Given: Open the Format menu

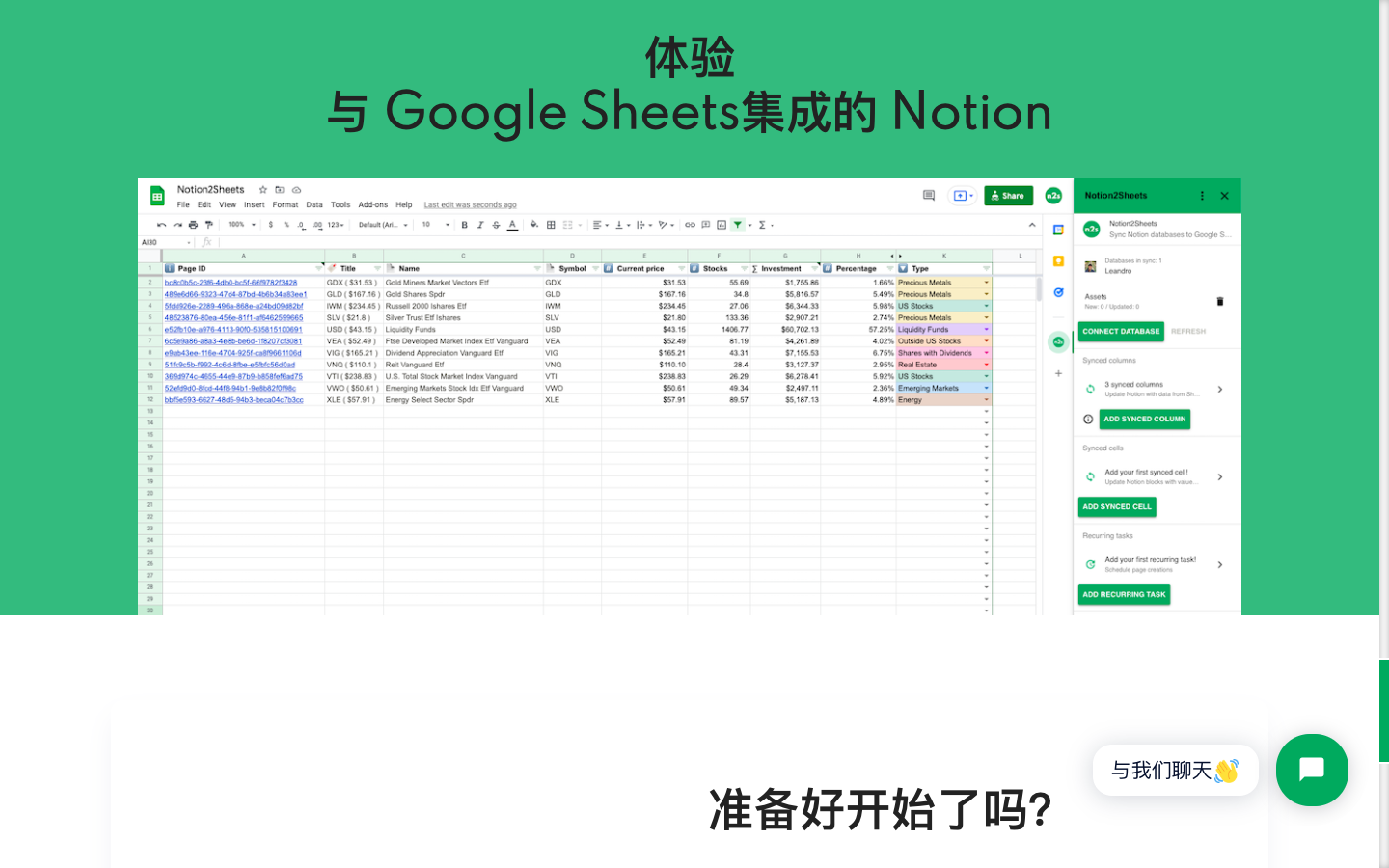Looking at the screenshot, I should (286, 204).
